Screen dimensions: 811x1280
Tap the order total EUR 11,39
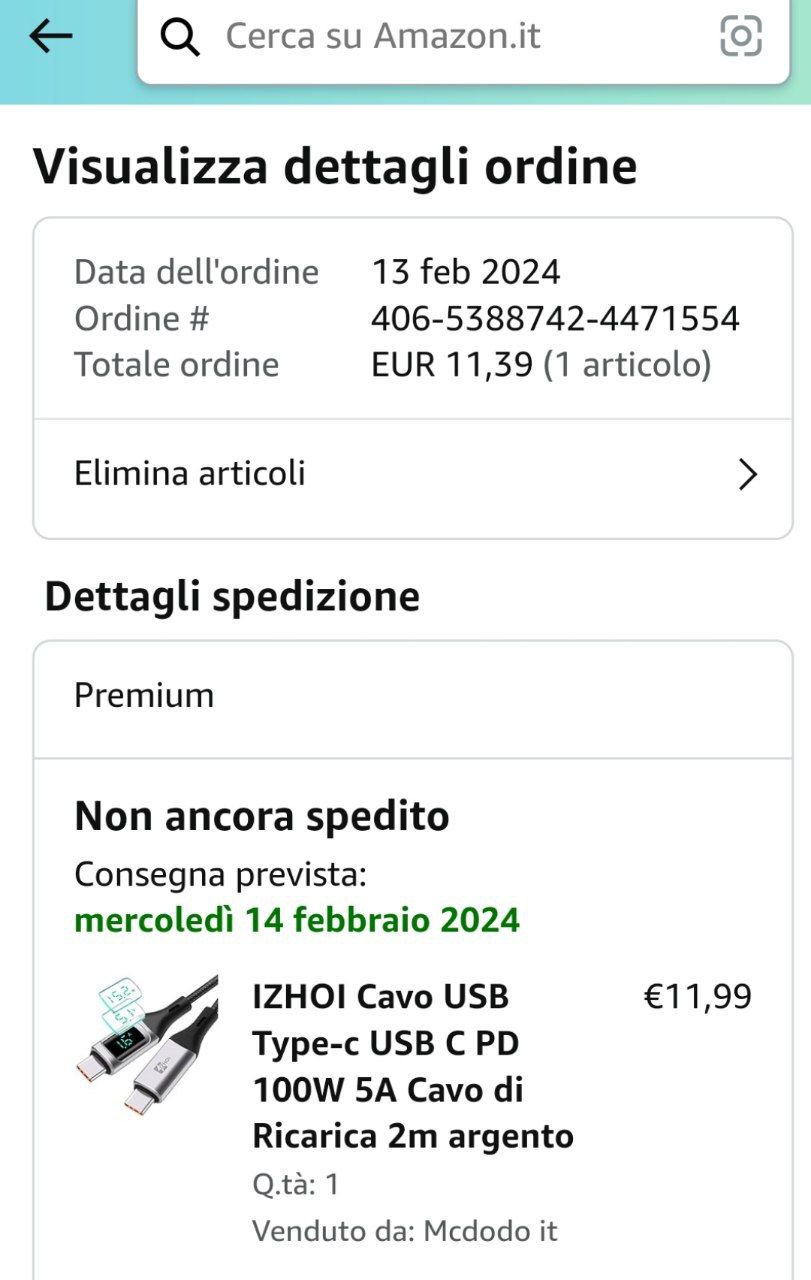pyautogui.click(x=452, y=365)
